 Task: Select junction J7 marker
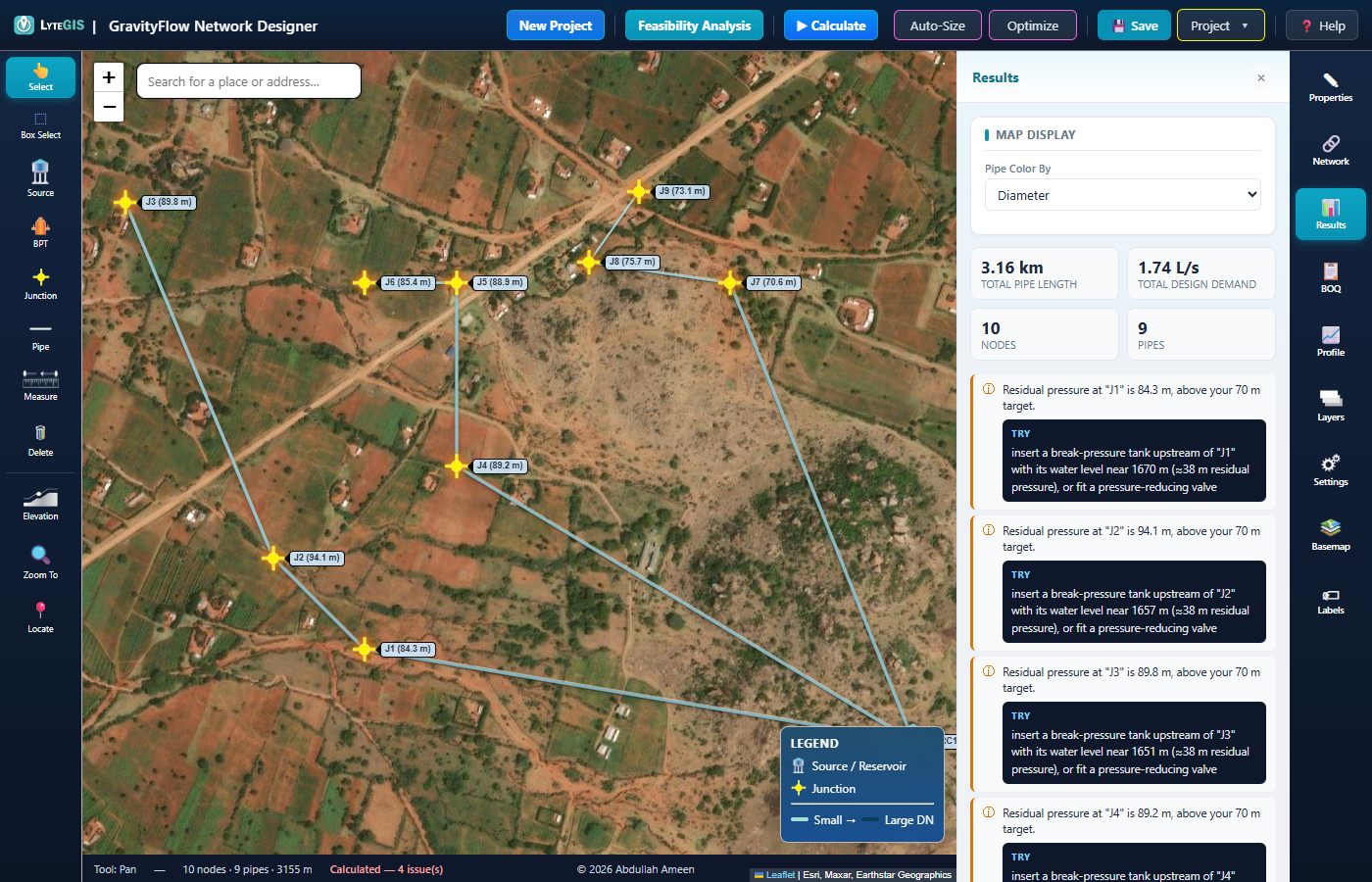[729, 283]
